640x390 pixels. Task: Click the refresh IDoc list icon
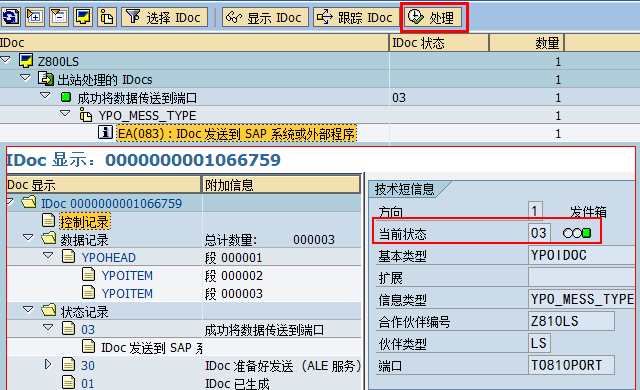11,17
